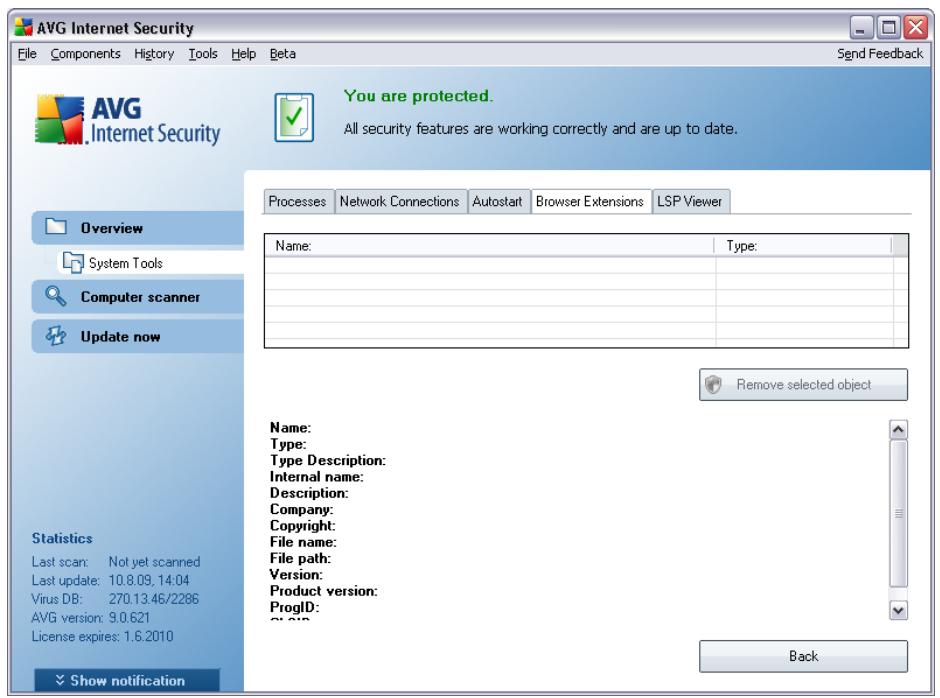Open the History menu
Viewport: 940px width, 698px height.
point(154,54)
